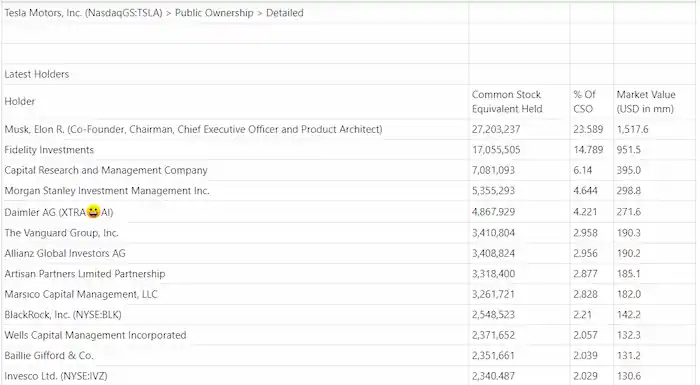Click market value 271.6
The image size is (700, 385).
click(629, 212)
